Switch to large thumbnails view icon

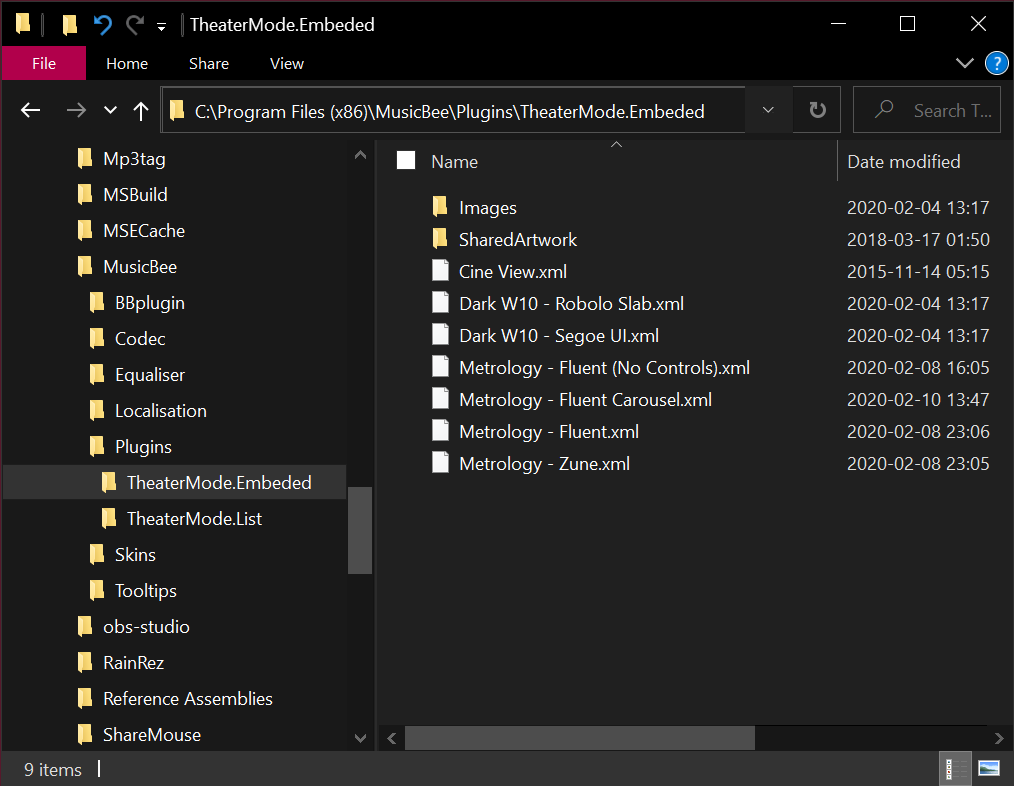pyautogui.click(x=989, y=769)
